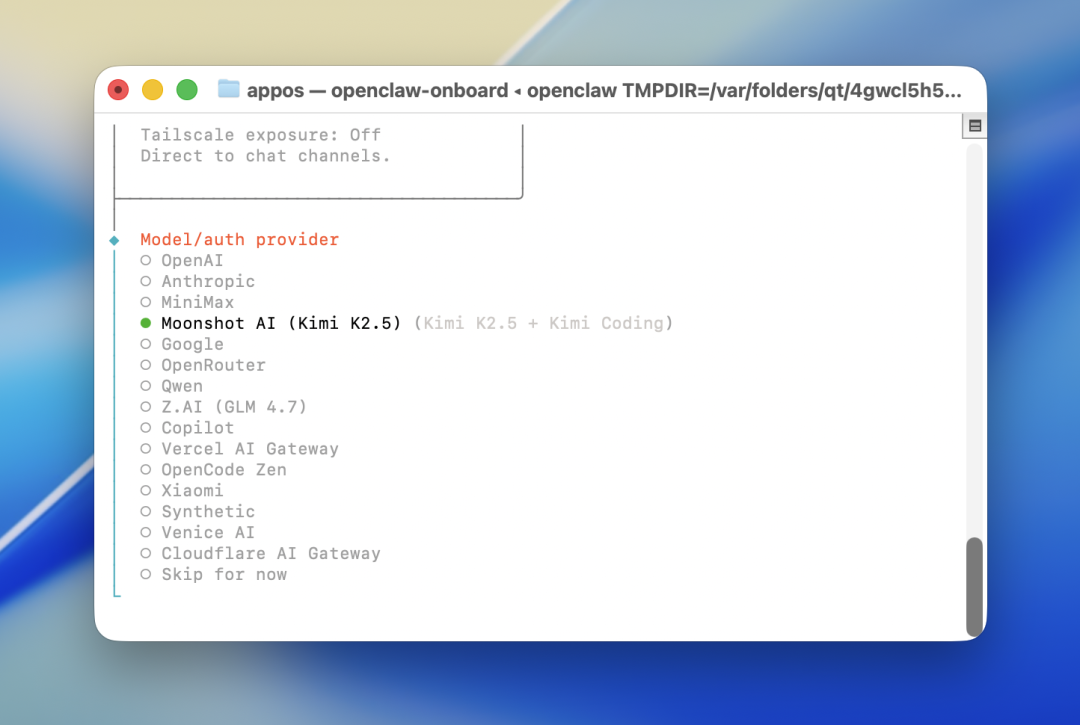The image size is (1080, 725).
Task: Pick the Cloudflare AI Gateway option
Action: pos(270,554)
